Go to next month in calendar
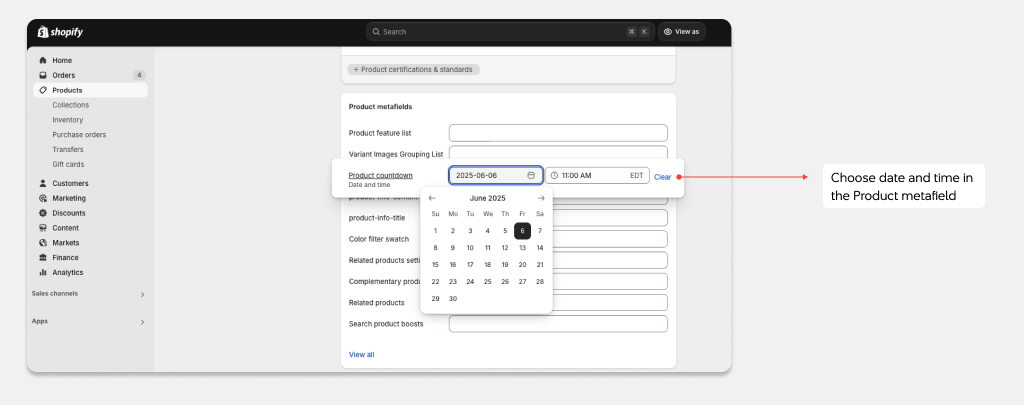The height and width of the screenshot is (405, 1024). coord(541,198)
